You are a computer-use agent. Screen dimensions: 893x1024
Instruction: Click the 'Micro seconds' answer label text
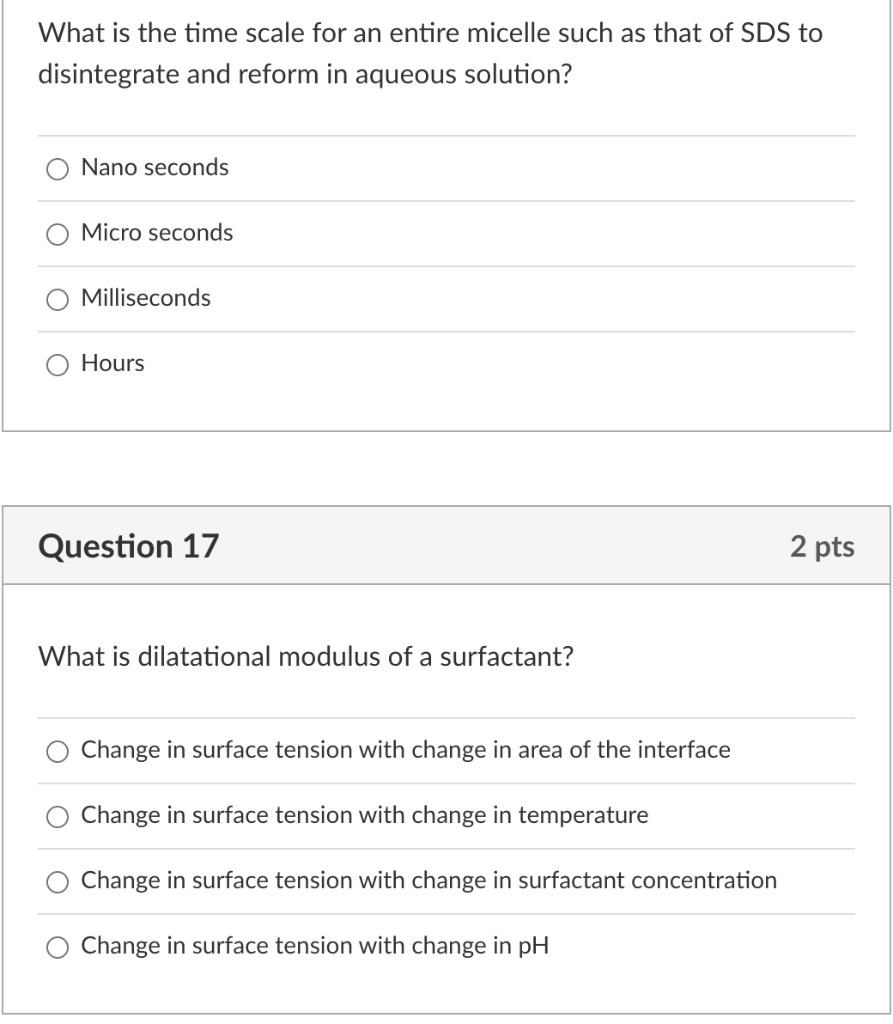pyautogui.click(x=157, y=233)
